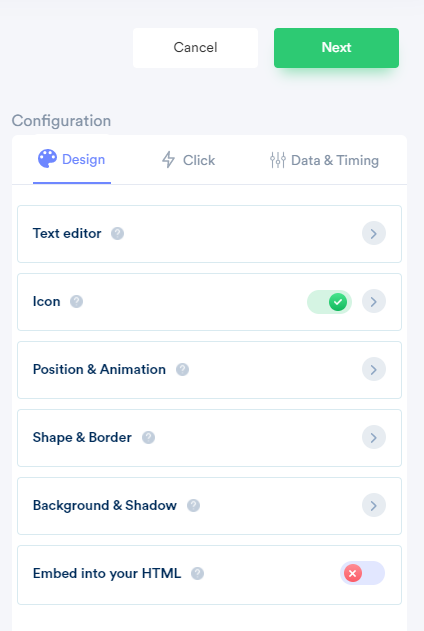The width and height of the screenshot is (424, 631).
Task: Click the Design palette icon
Action: click(x=47, y=159)
